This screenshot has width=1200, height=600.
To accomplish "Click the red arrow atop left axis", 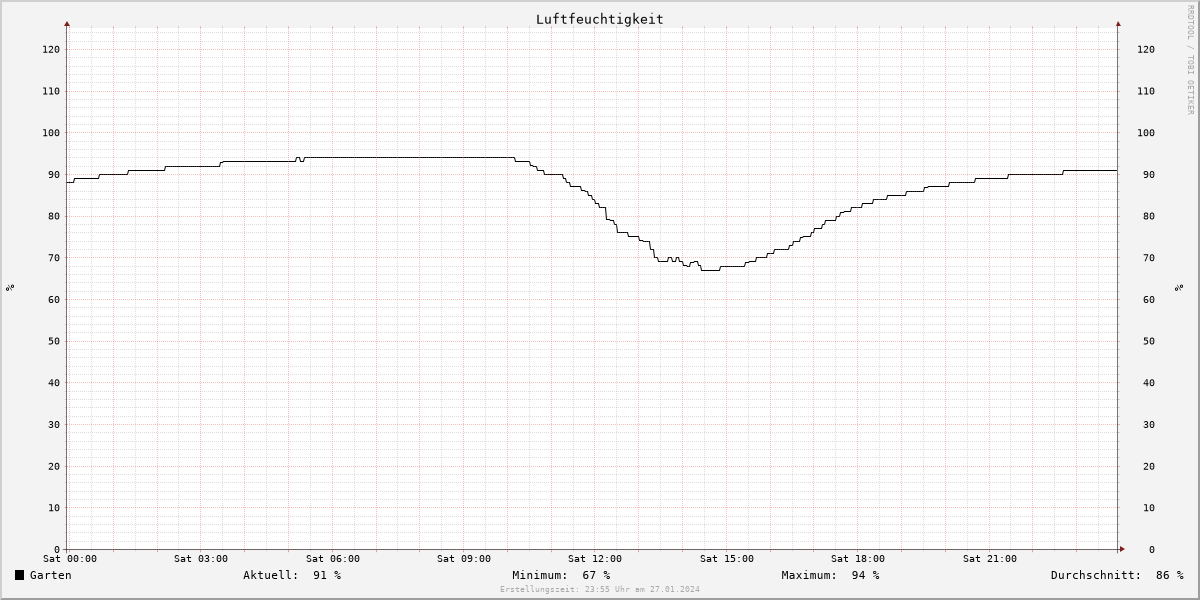I will [x=67, y=22].
